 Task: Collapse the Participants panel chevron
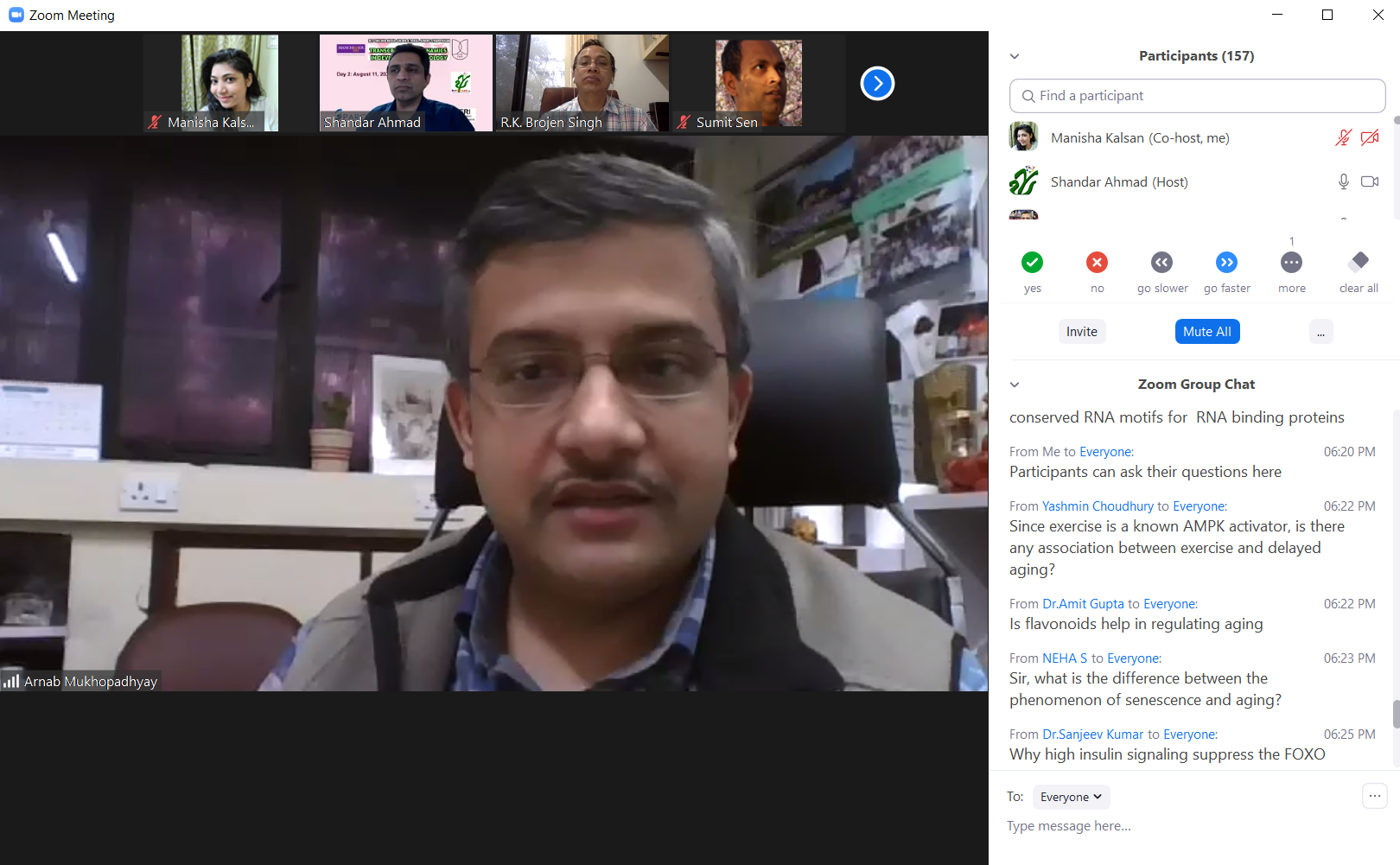[1015, 56]
